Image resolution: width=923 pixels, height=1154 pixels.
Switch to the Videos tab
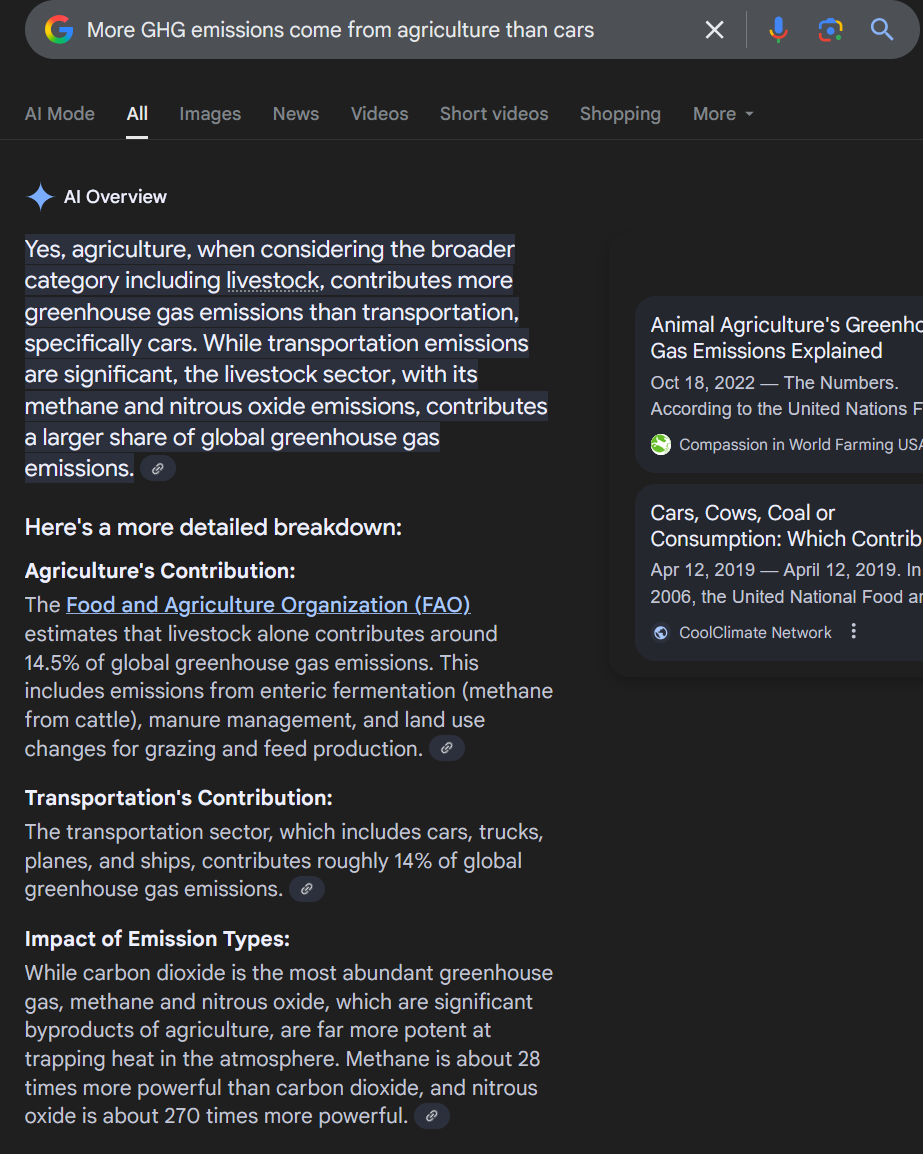(379, 113)
